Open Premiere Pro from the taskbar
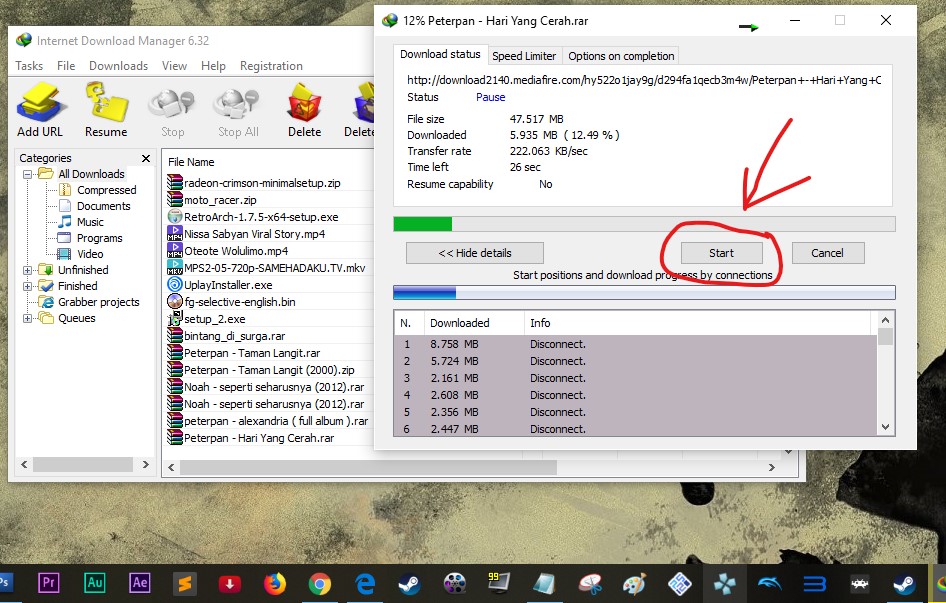This screenshot has width=946, height=603. point(48,583)
